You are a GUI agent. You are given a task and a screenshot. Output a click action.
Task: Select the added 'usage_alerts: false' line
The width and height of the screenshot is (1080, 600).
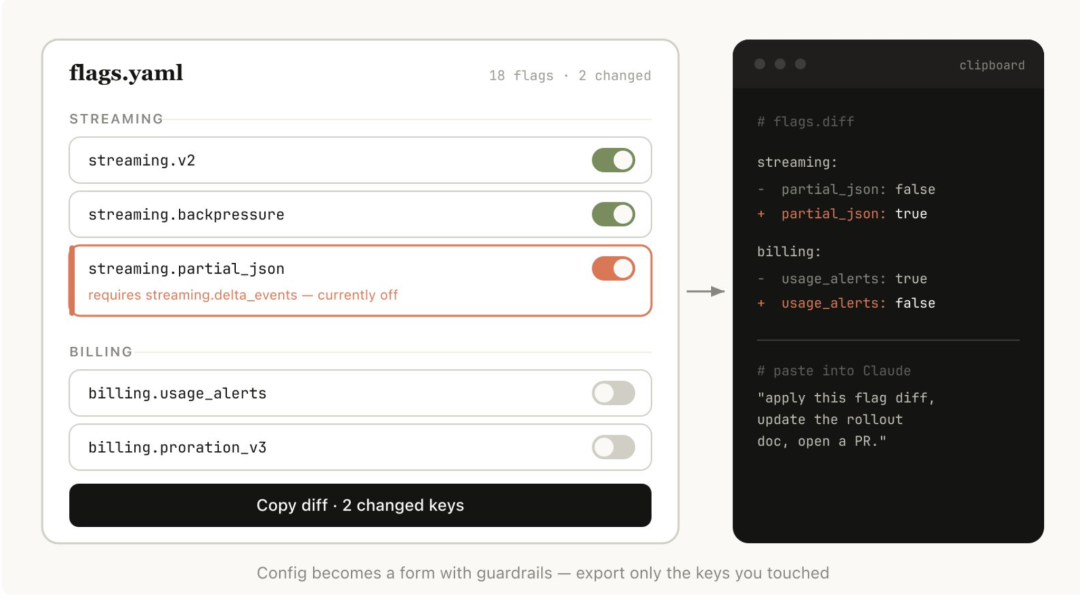tap(846, 303)
